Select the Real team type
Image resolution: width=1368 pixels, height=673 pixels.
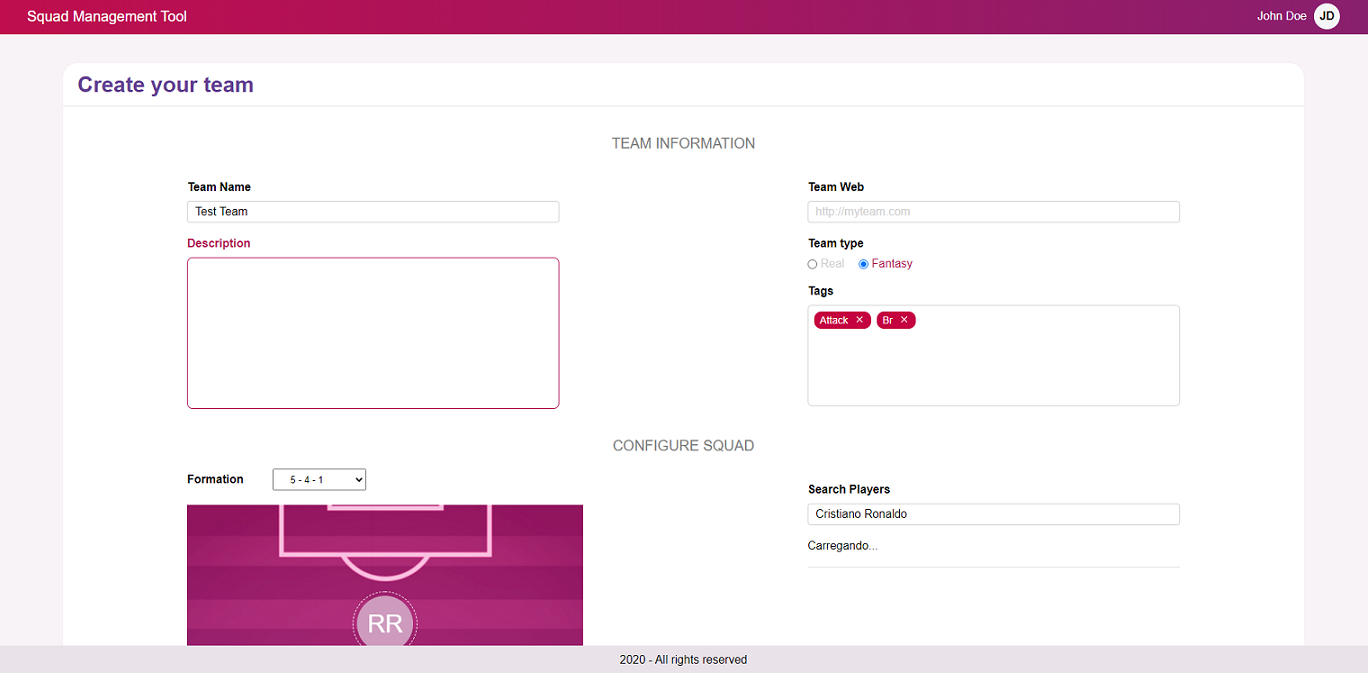coord(813,264)
